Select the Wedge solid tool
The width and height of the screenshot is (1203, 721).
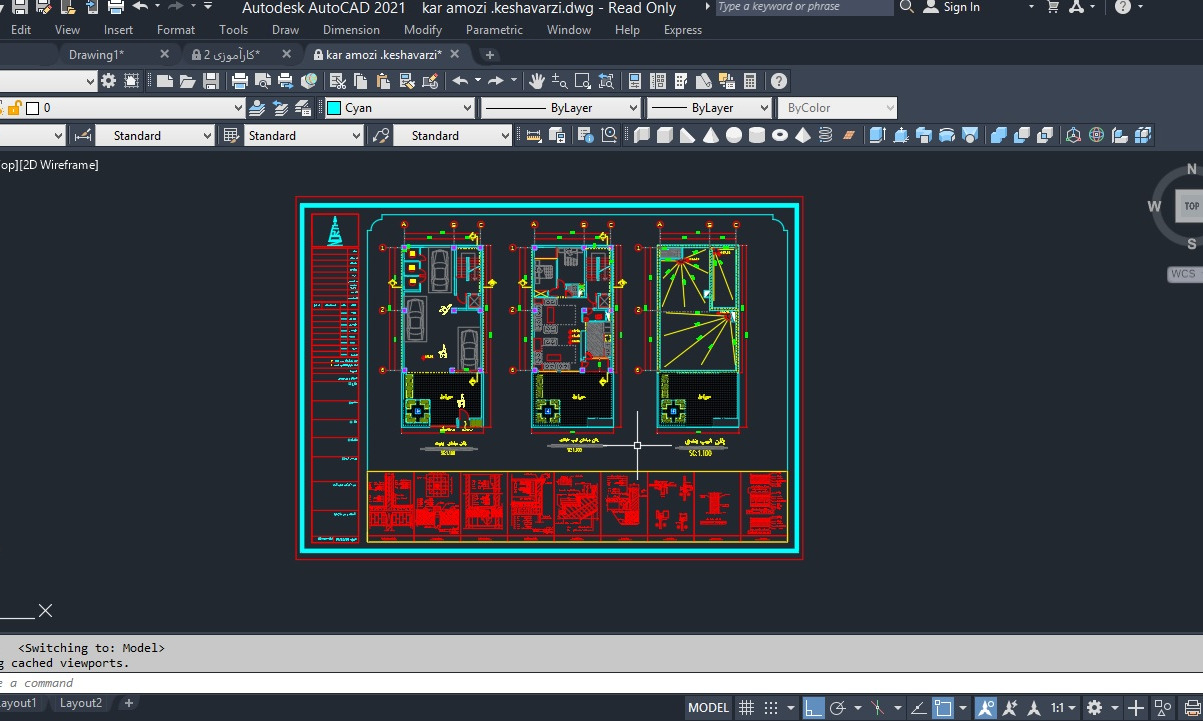(x=687, y=135)
